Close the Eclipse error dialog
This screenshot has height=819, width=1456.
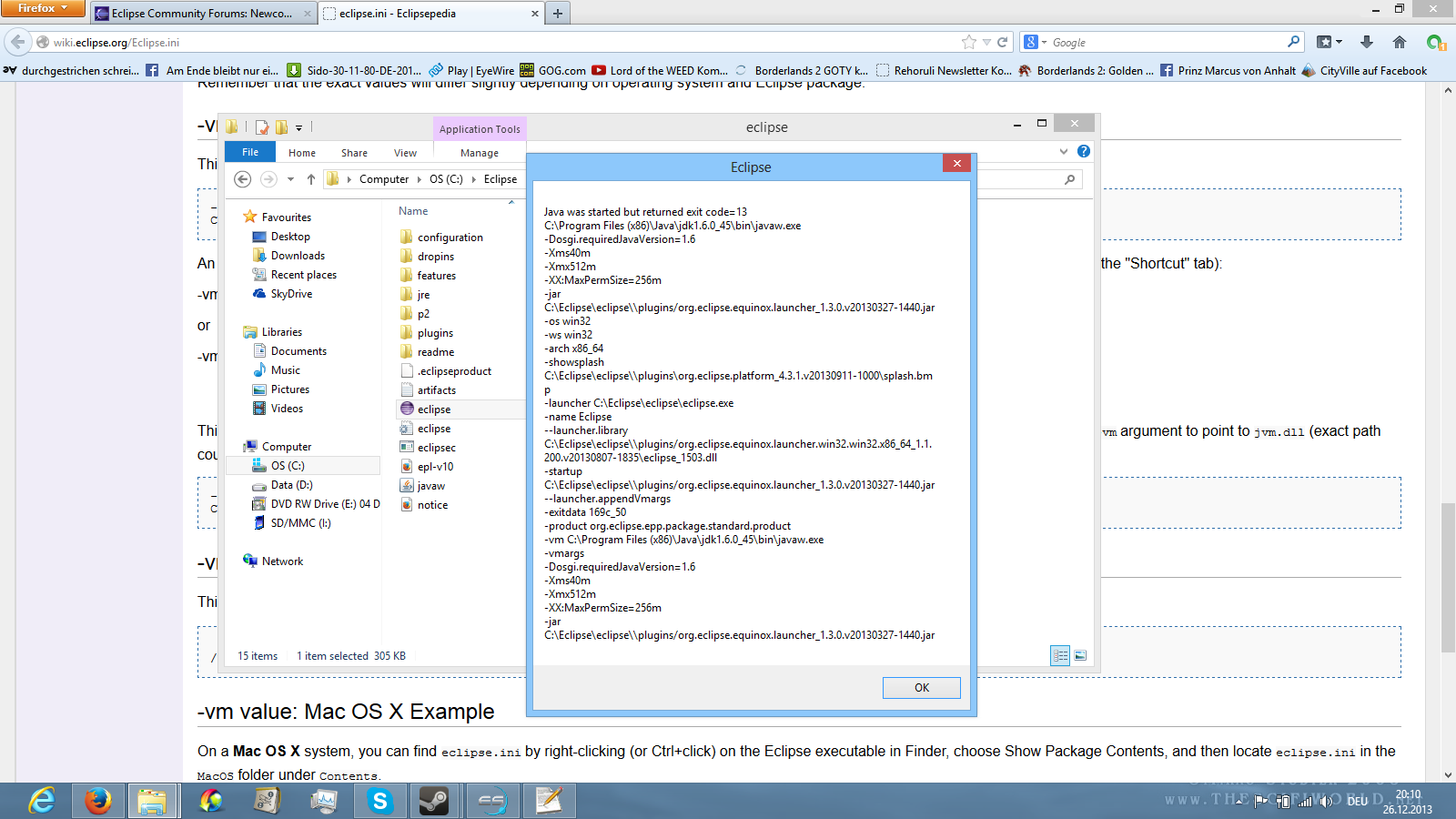(x=956, y=163)
